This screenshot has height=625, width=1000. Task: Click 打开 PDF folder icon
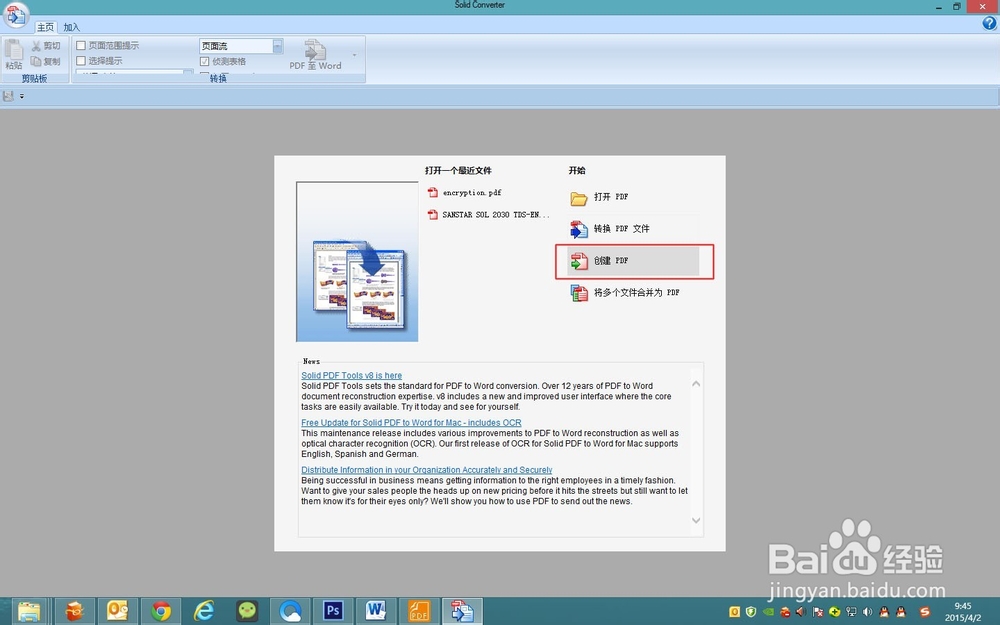pyautogui.click(x=578, y=198)
